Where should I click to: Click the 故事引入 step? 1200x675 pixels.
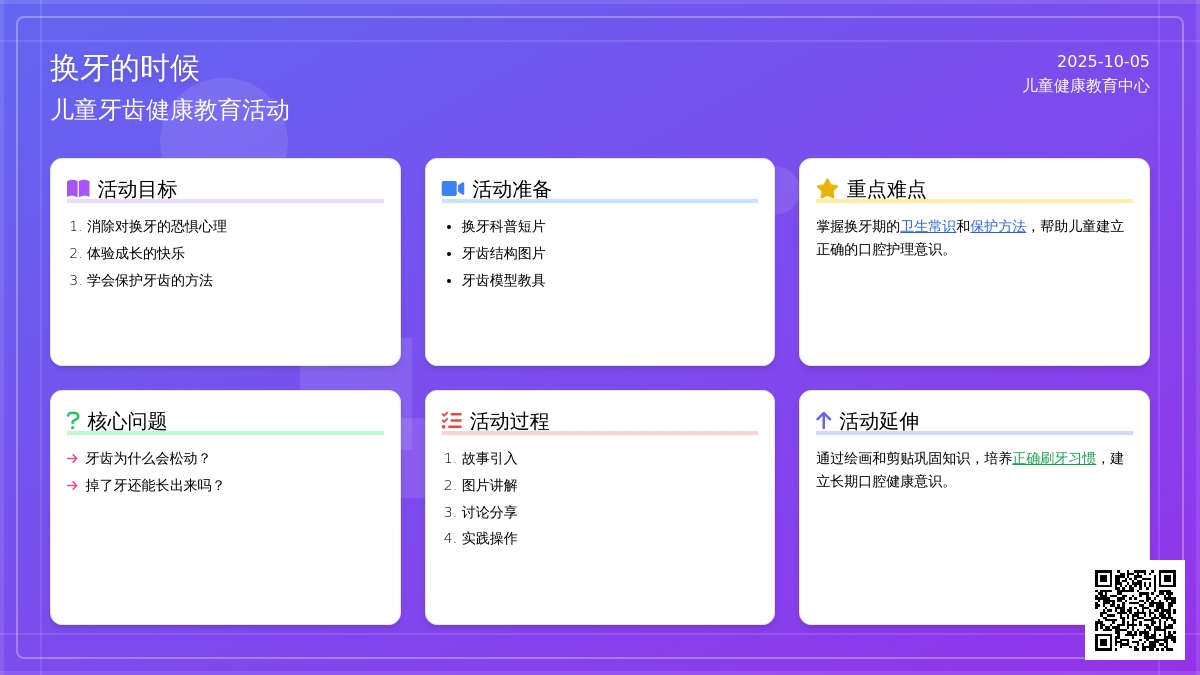tap(489, 459)
